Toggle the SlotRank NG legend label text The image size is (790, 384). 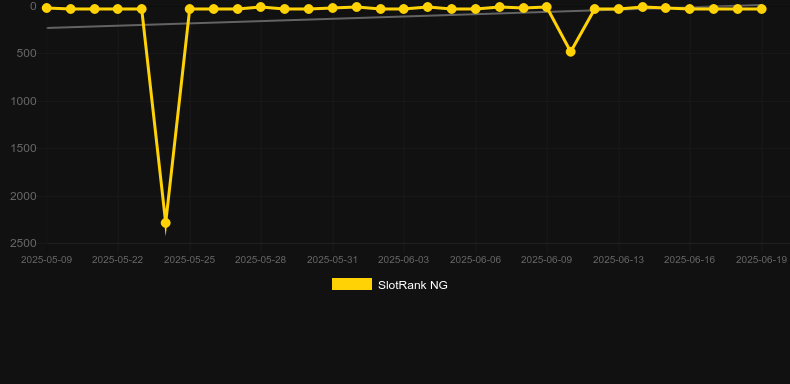(x=413, y=285)
